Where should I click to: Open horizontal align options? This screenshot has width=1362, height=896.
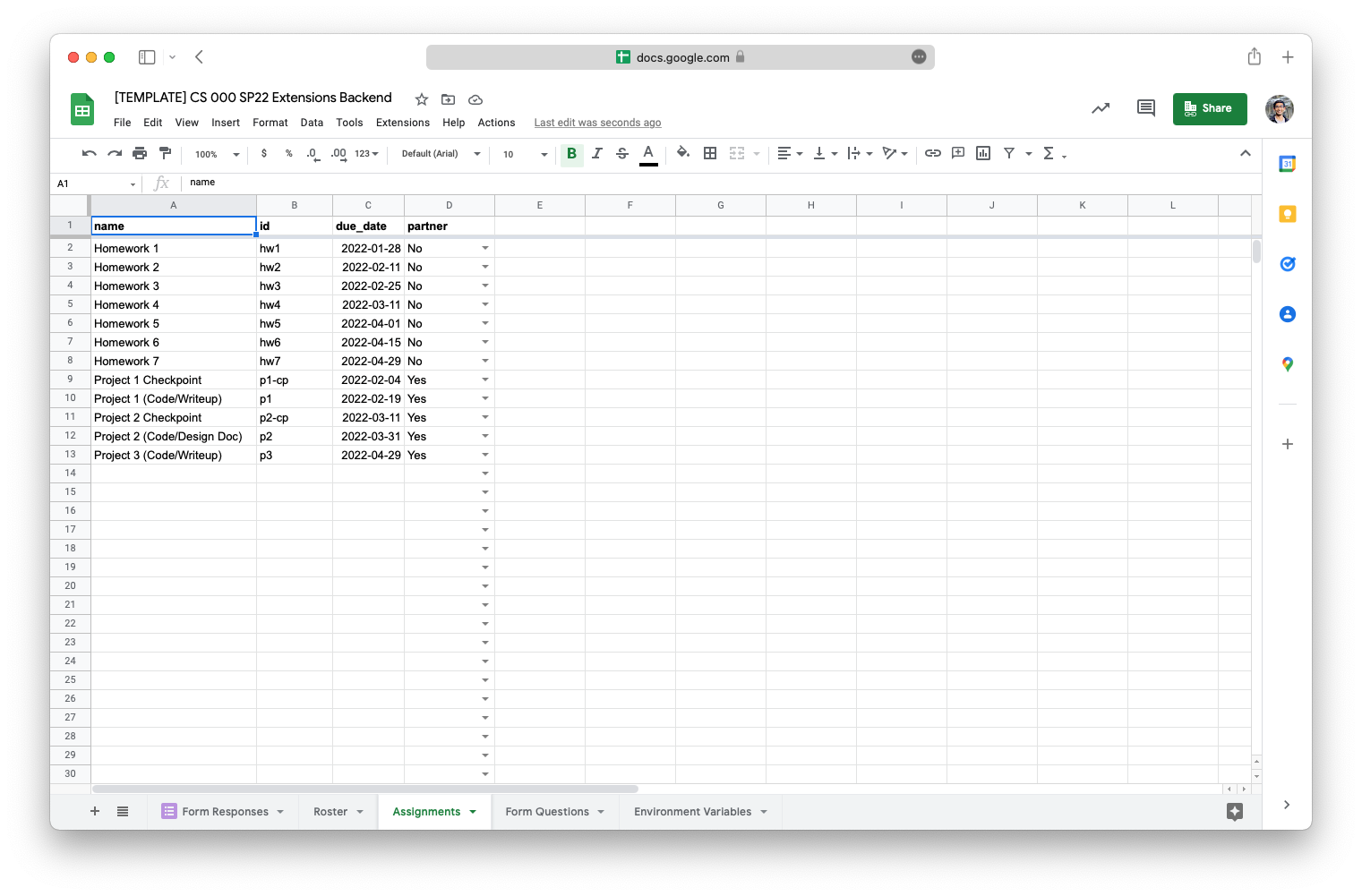coord(790,154)
